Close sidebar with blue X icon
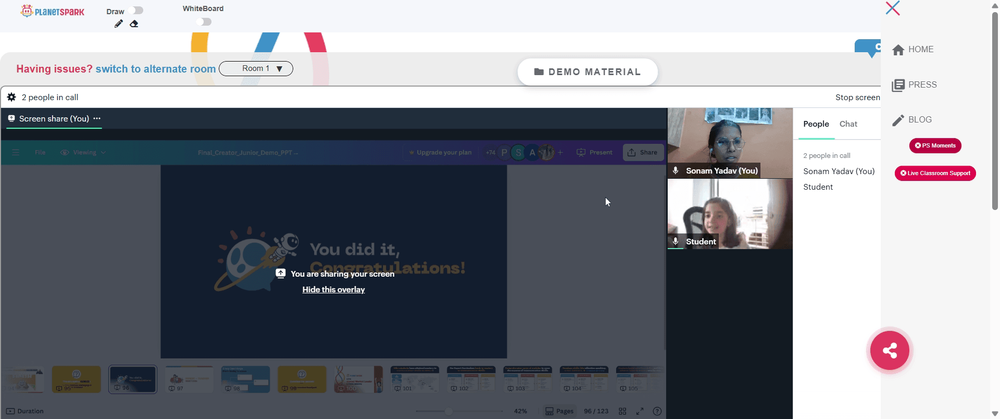Screen dimensions: 1000x419 tap(893, 8)
